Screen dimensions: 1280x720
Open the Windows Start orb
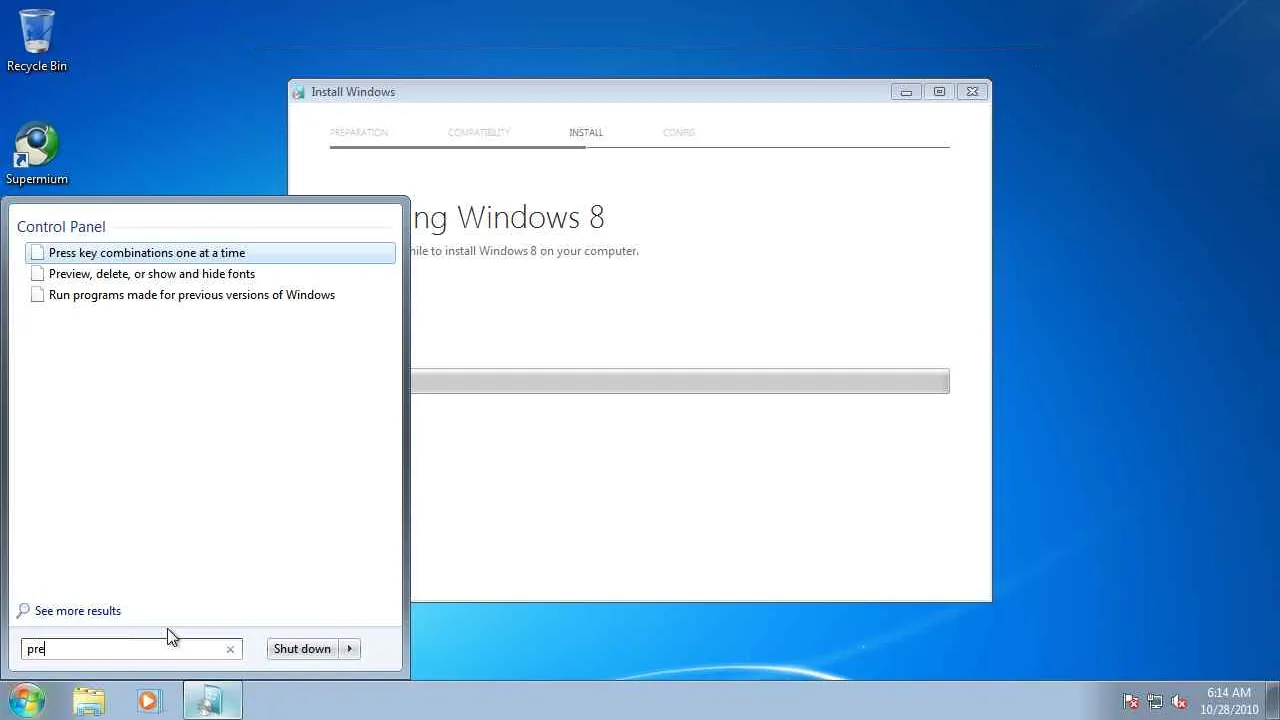click(27, 700)
